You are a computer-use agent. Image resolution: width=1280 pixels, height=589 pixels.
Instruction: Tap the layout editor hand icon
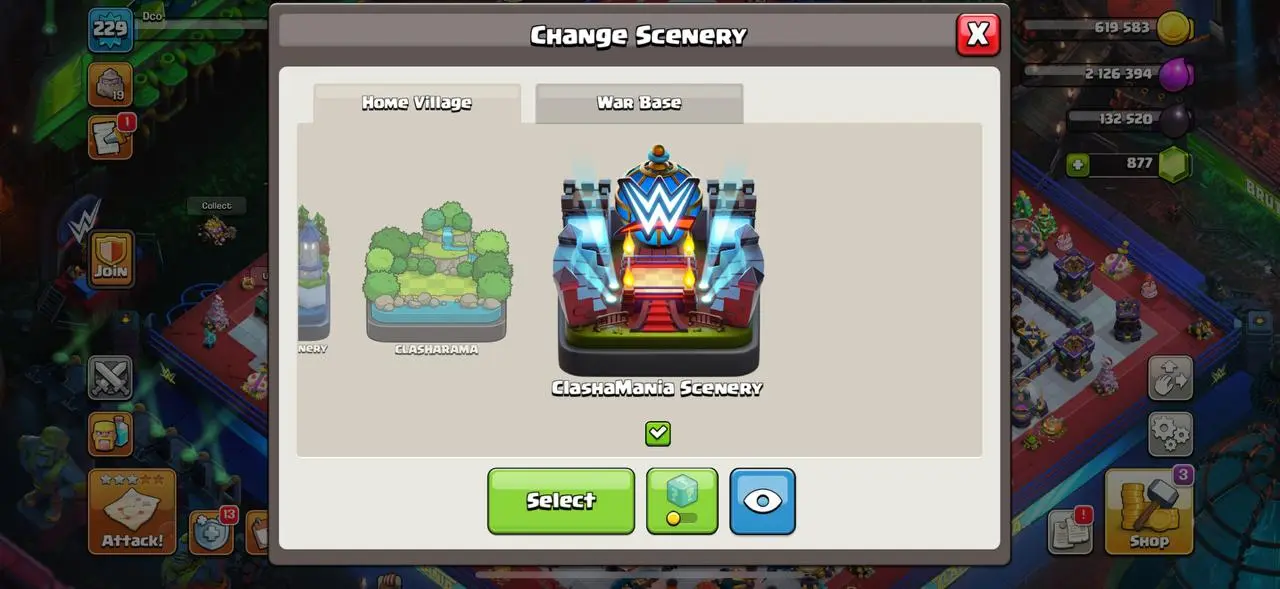(x=1170, y=378)
